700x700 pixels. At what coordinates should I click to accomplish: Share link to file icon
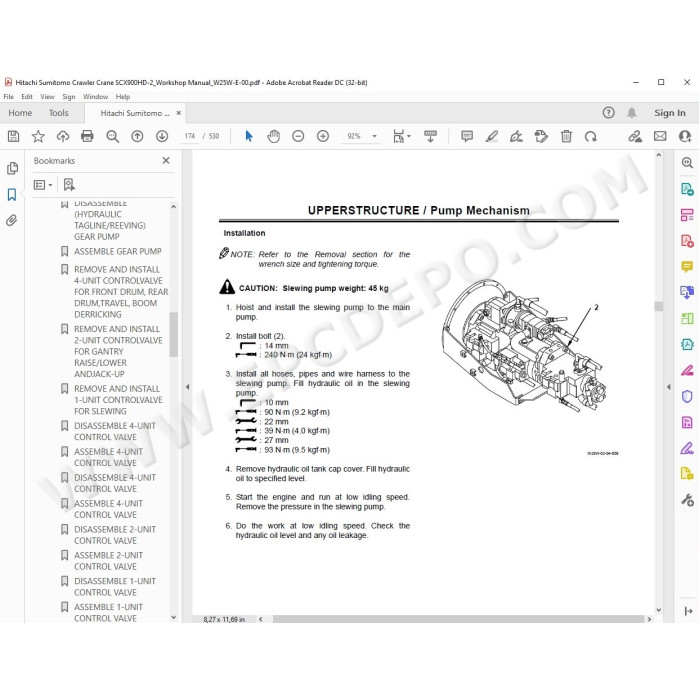635,136
